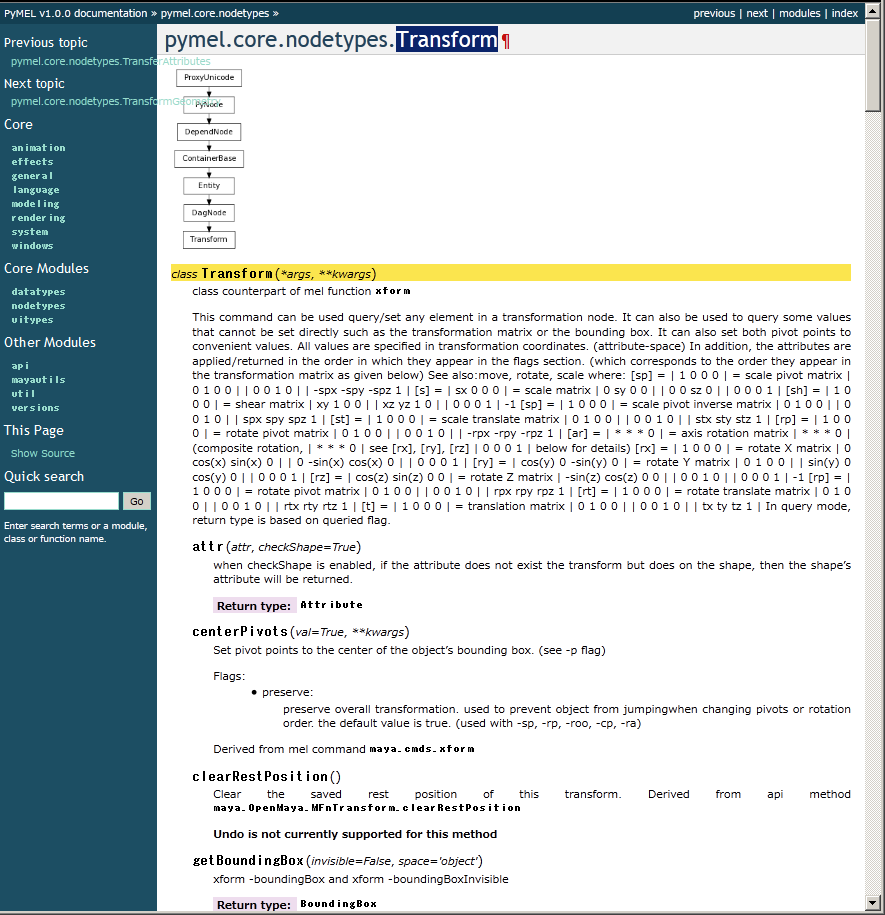Image resolution: width=885 pixels, height=915 pixels.
Task: Click the scrollbar up arrow
Action: pyautogui.click(x=873, y=11)
